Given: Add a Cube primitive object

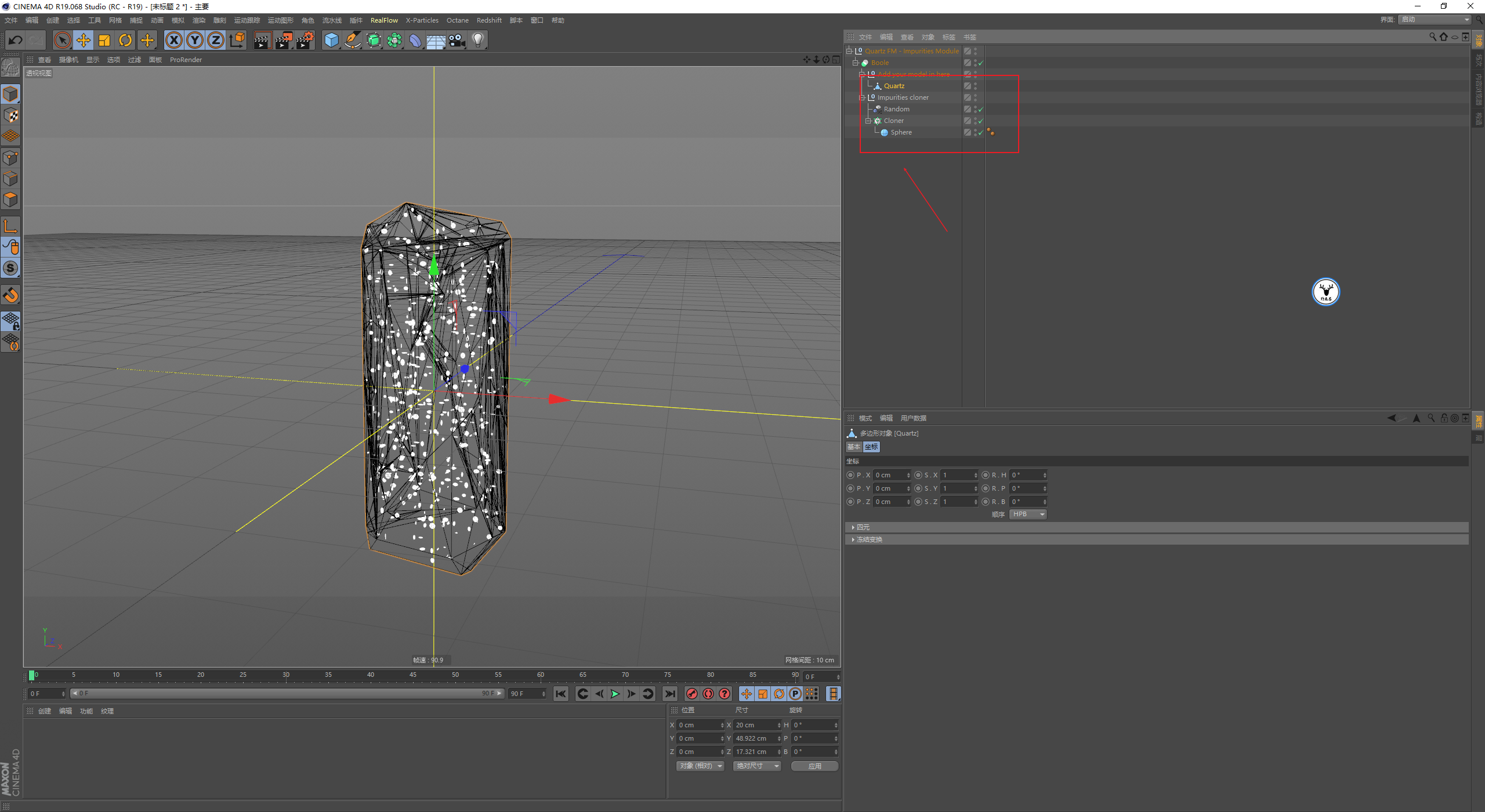Looking at the screenshot, I should click(x=331, y=40).
